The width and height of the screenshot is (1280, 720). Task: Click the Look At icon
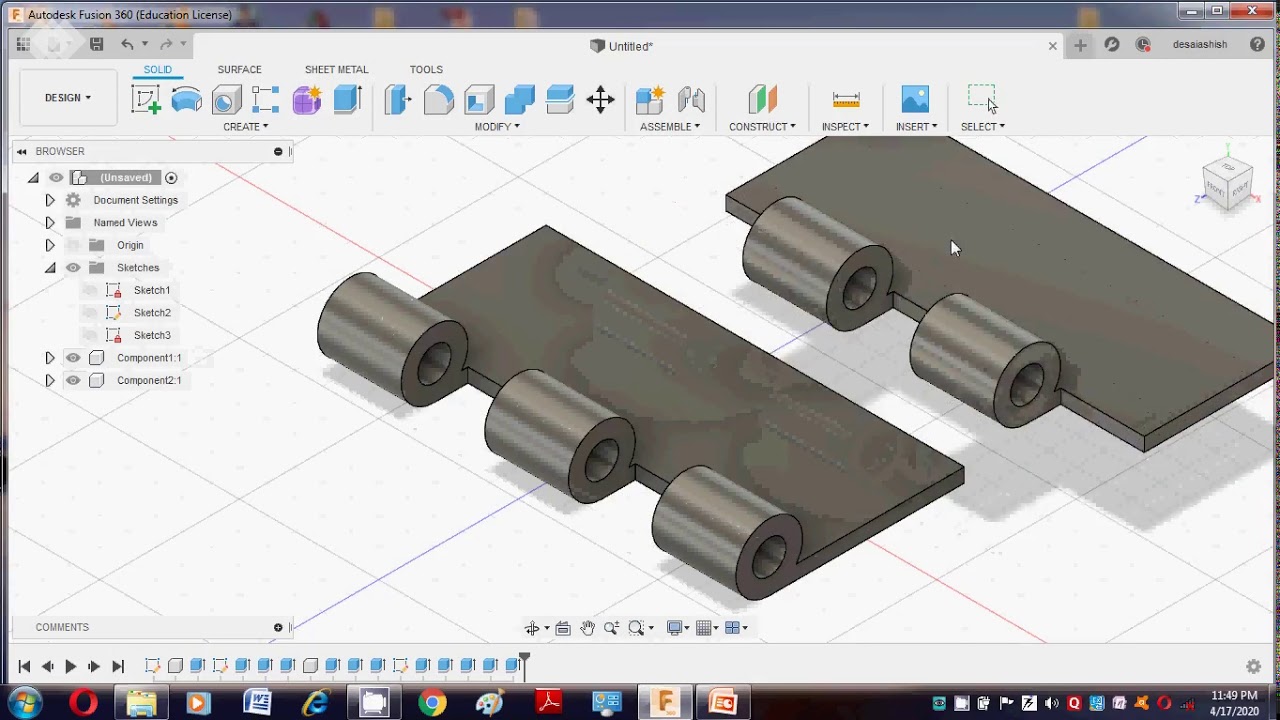pos(563,628)
